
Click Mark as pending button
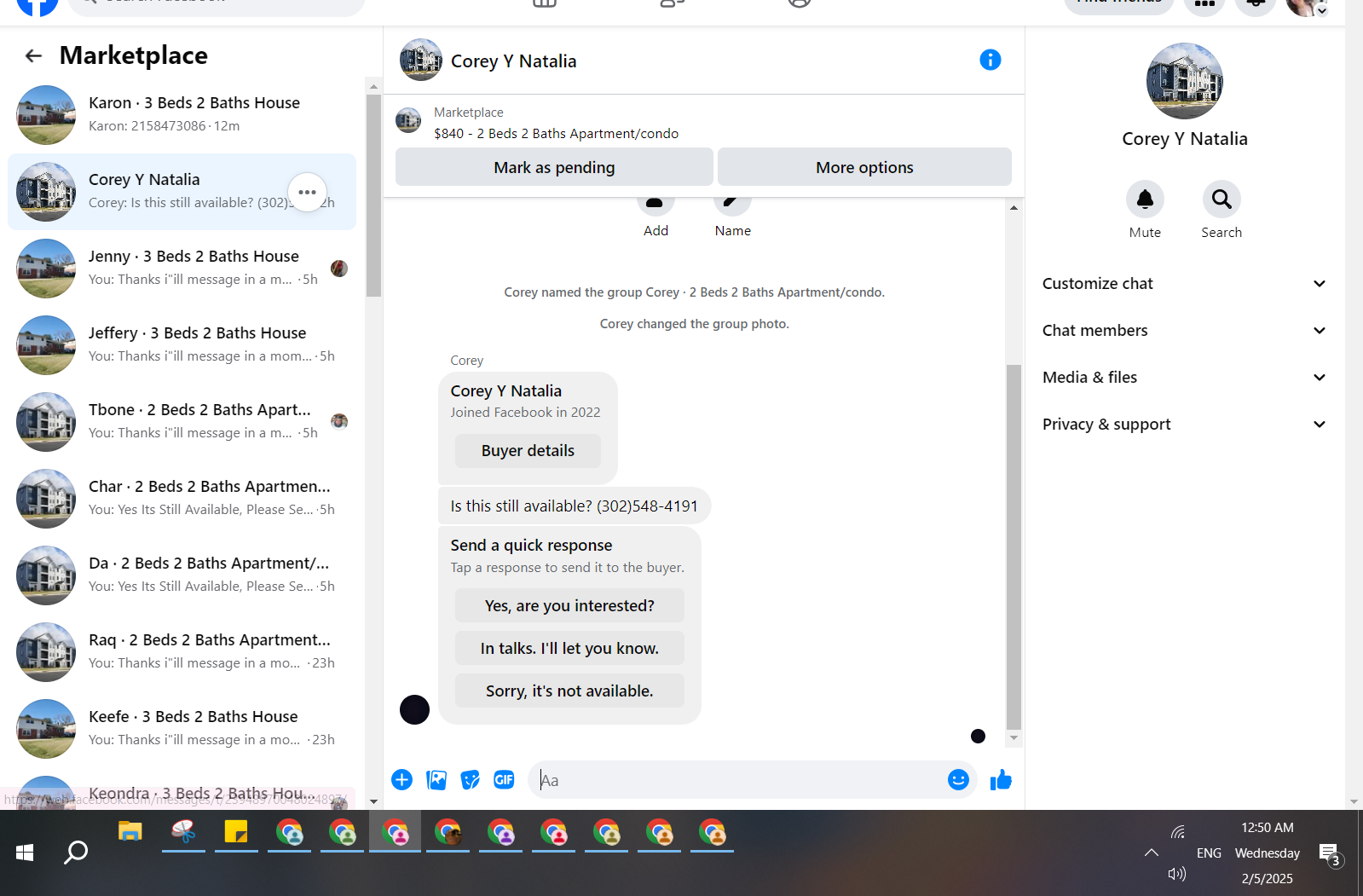[x=554, y=167]
